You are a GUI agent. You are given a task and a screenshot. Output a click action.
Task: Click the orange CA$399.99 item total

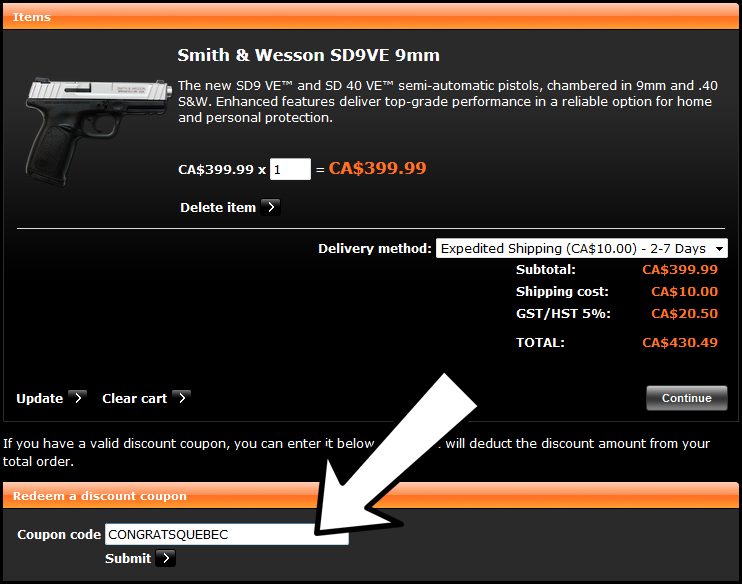point(378,168)
